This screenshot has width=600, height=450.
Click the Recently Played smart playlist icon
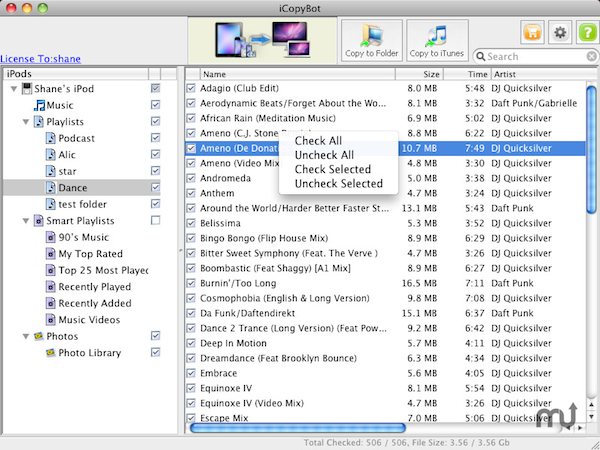51,287
